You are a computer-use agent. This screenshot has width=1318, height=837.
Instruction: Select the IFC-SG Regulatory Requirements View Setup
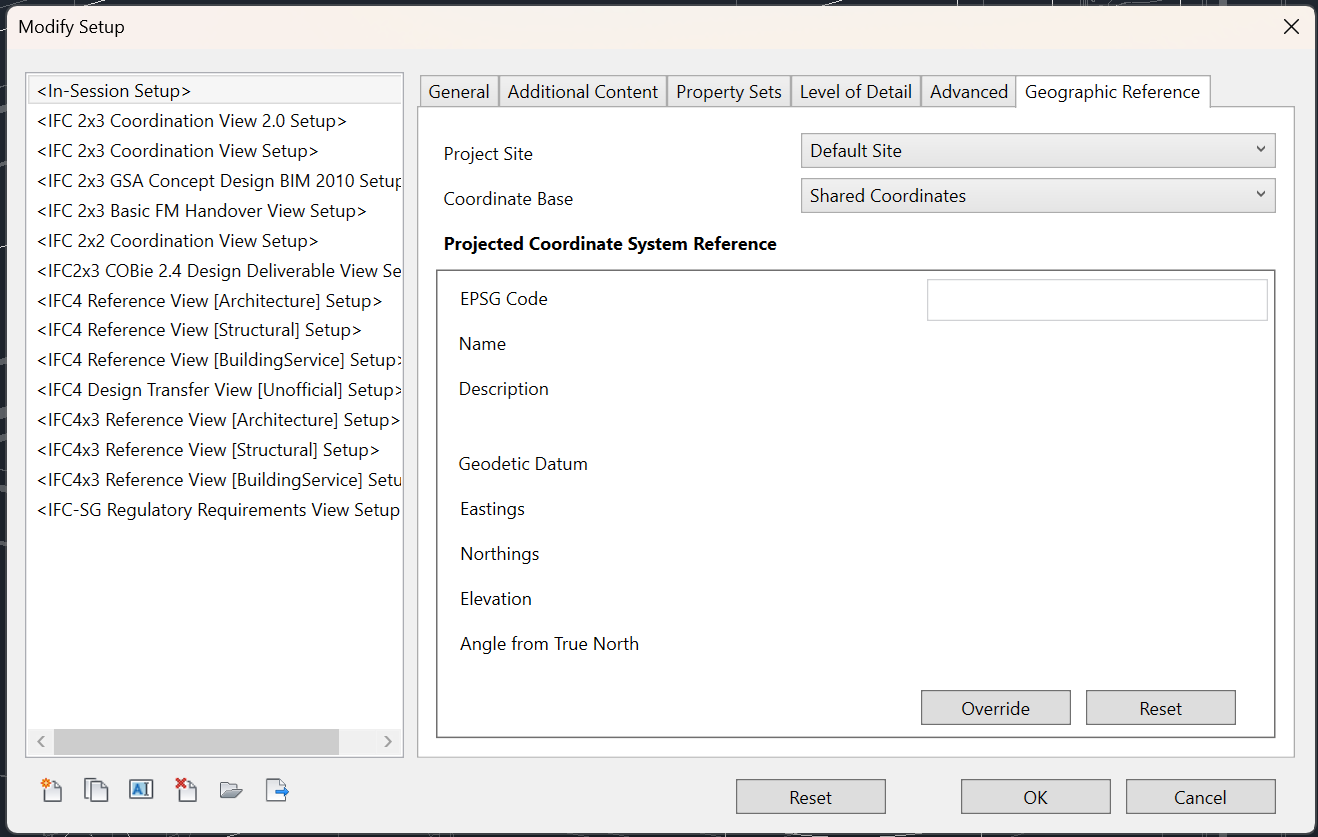click(x=215, y=510)
